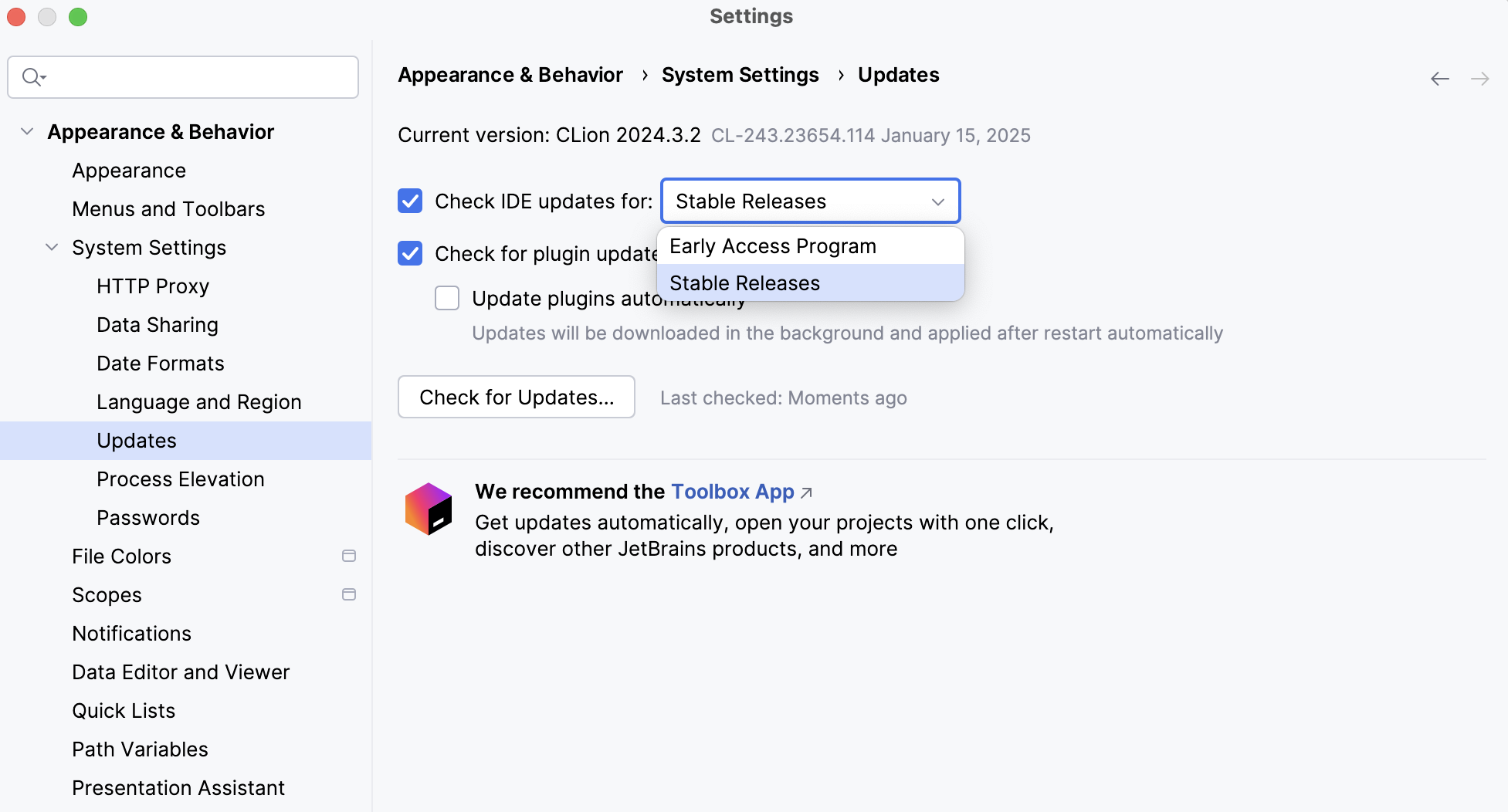The width and height of the screenshot is (1508, 812).
Task: Collapse the Appearance & Behavior tree node
Action: click(x=27, y=132)
